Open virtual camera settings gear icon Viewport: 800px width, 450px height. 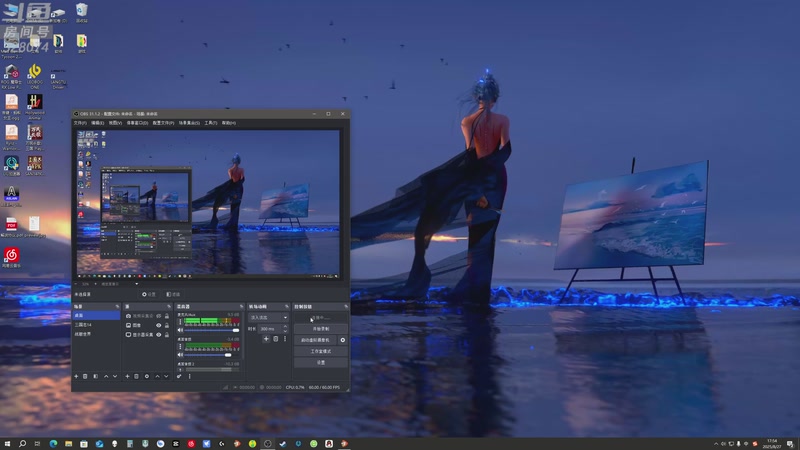click(342, 340)
